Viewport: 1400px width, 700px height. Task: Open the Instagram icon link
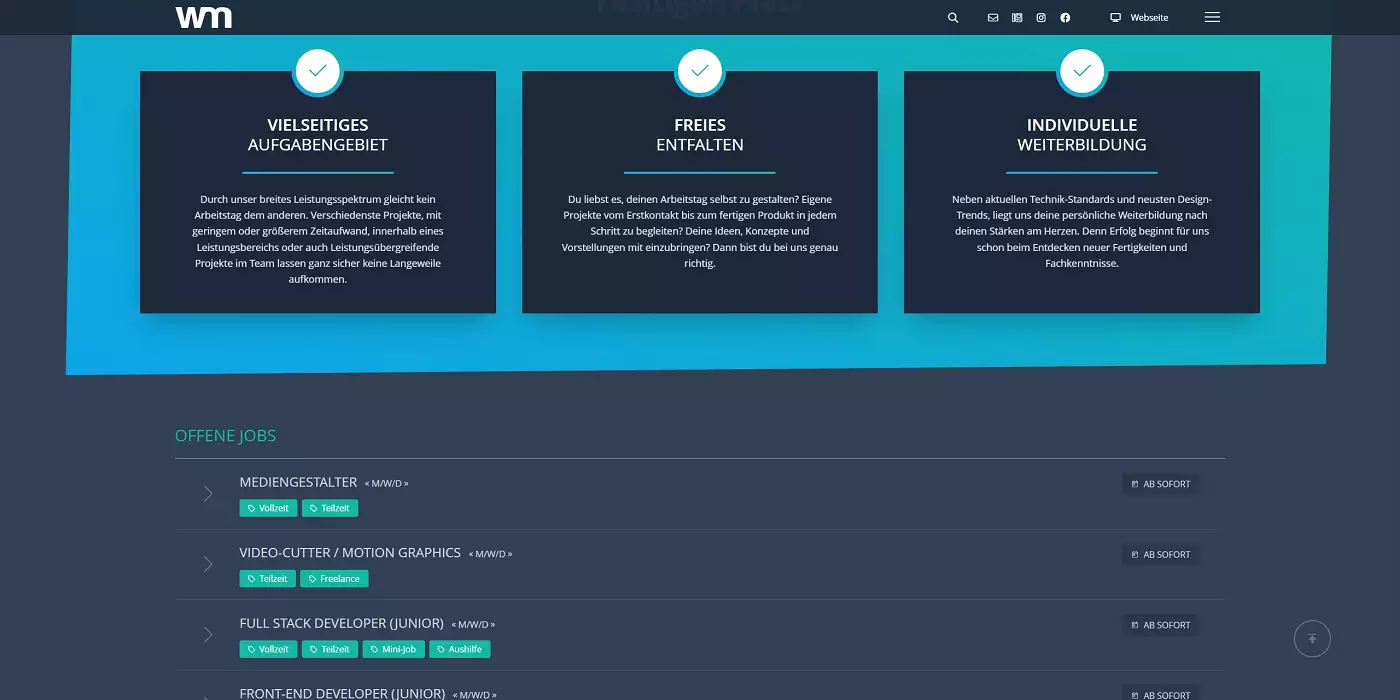point(1041,18)
